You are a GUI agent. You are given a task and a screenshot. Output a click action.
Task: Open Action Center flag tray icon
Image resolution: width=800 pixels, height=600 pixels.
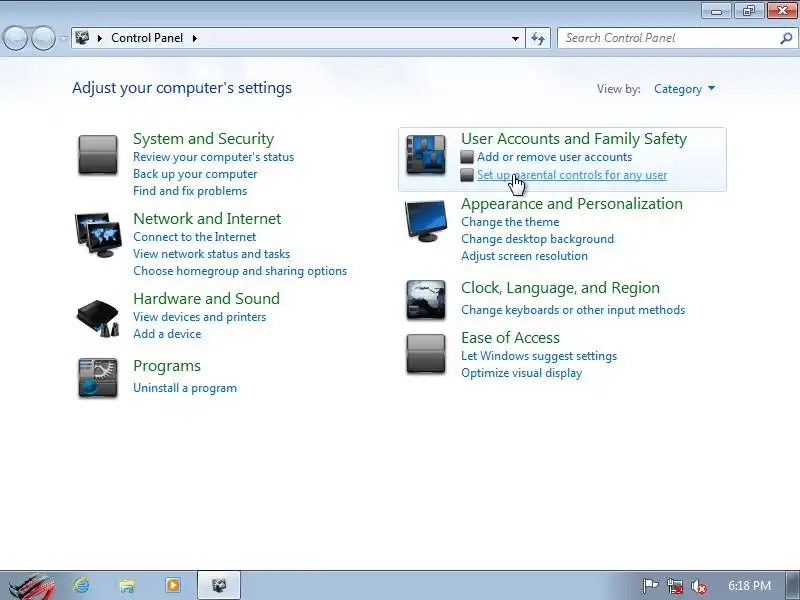[x=649, y=586]
